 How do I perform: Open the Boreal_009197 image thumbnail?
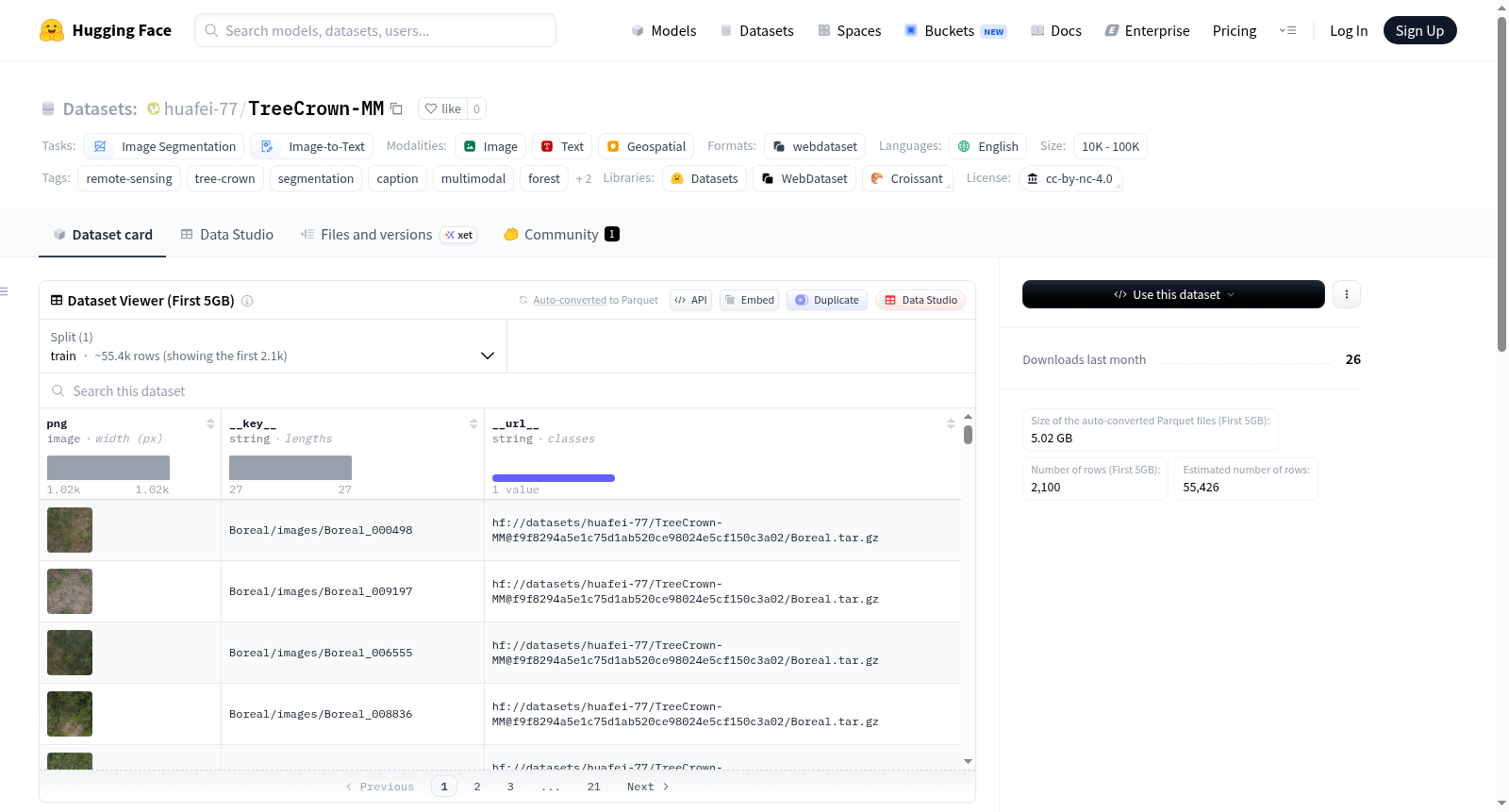[x=70, y=591]
